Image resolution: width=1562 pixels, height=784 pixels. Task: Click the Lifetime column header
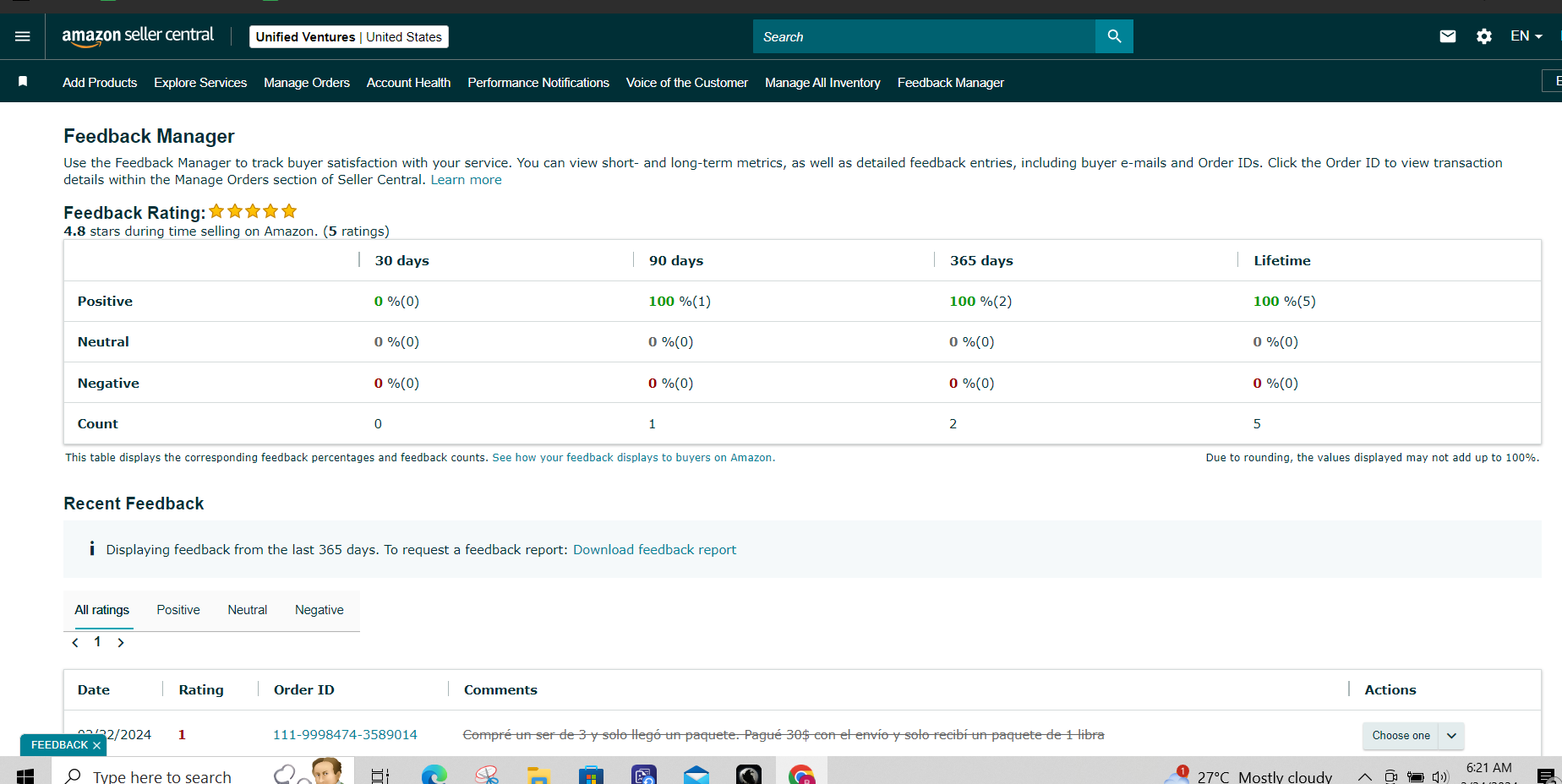coord(1282,261)
